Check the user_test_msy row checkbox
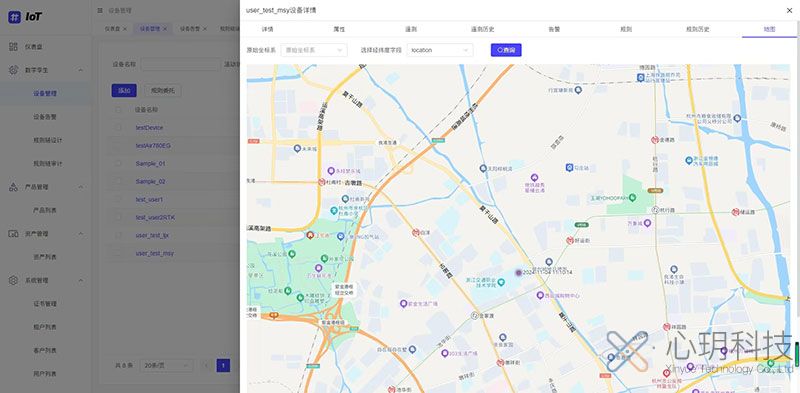Image resolution: width=800 pixels, height=393 pixels. (x=118, y=253)
